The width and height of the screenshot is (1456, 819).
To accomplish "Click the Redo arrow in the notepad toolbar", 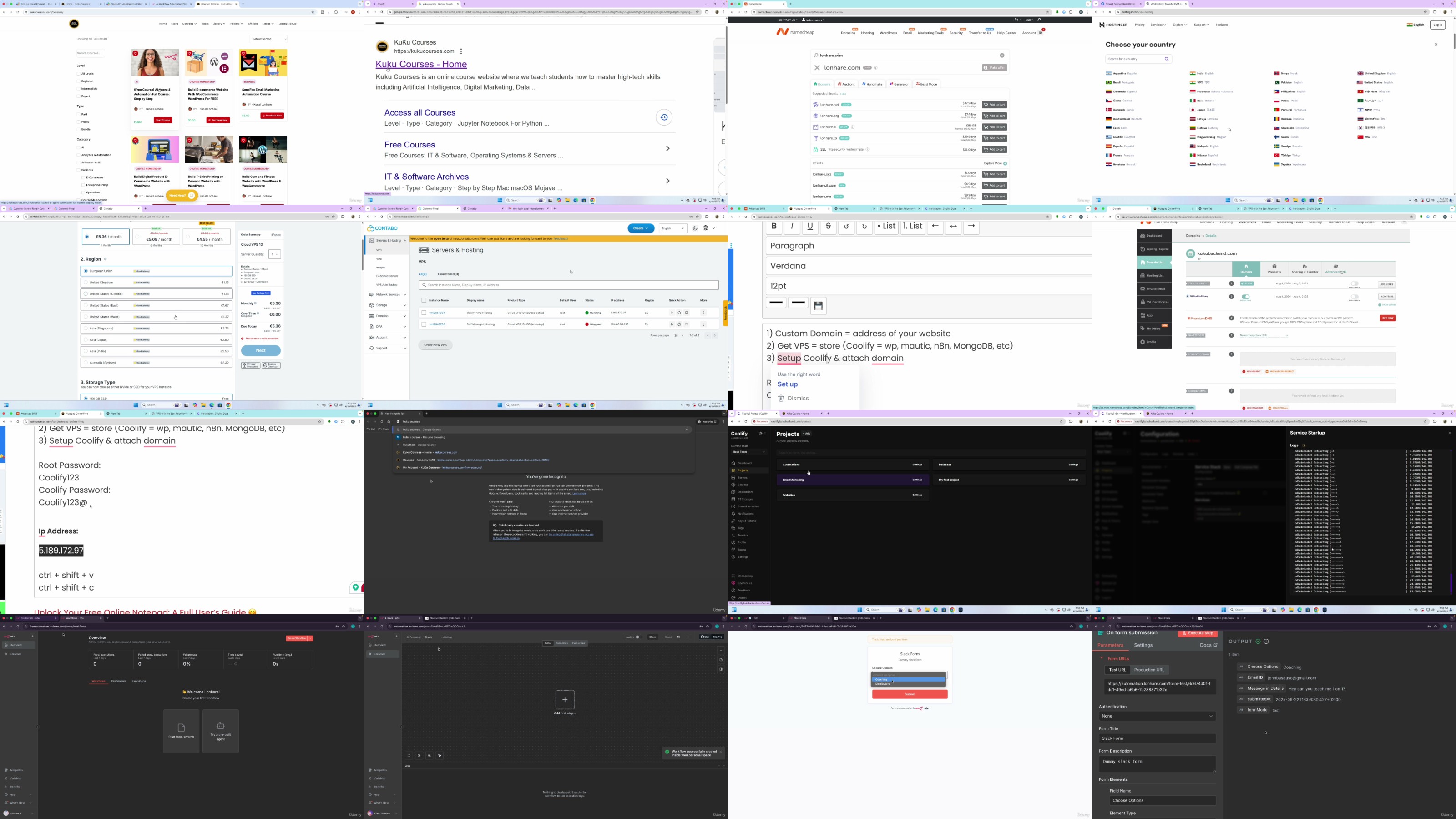I will [x=864, y=227].
